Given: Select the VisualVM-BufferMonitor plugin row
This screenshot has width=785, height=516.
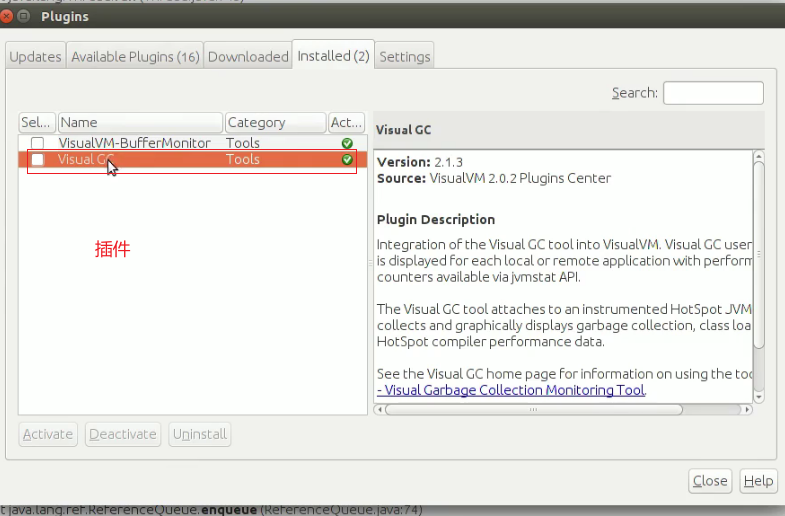Looking at the screenshot, I should coord(193,143).
